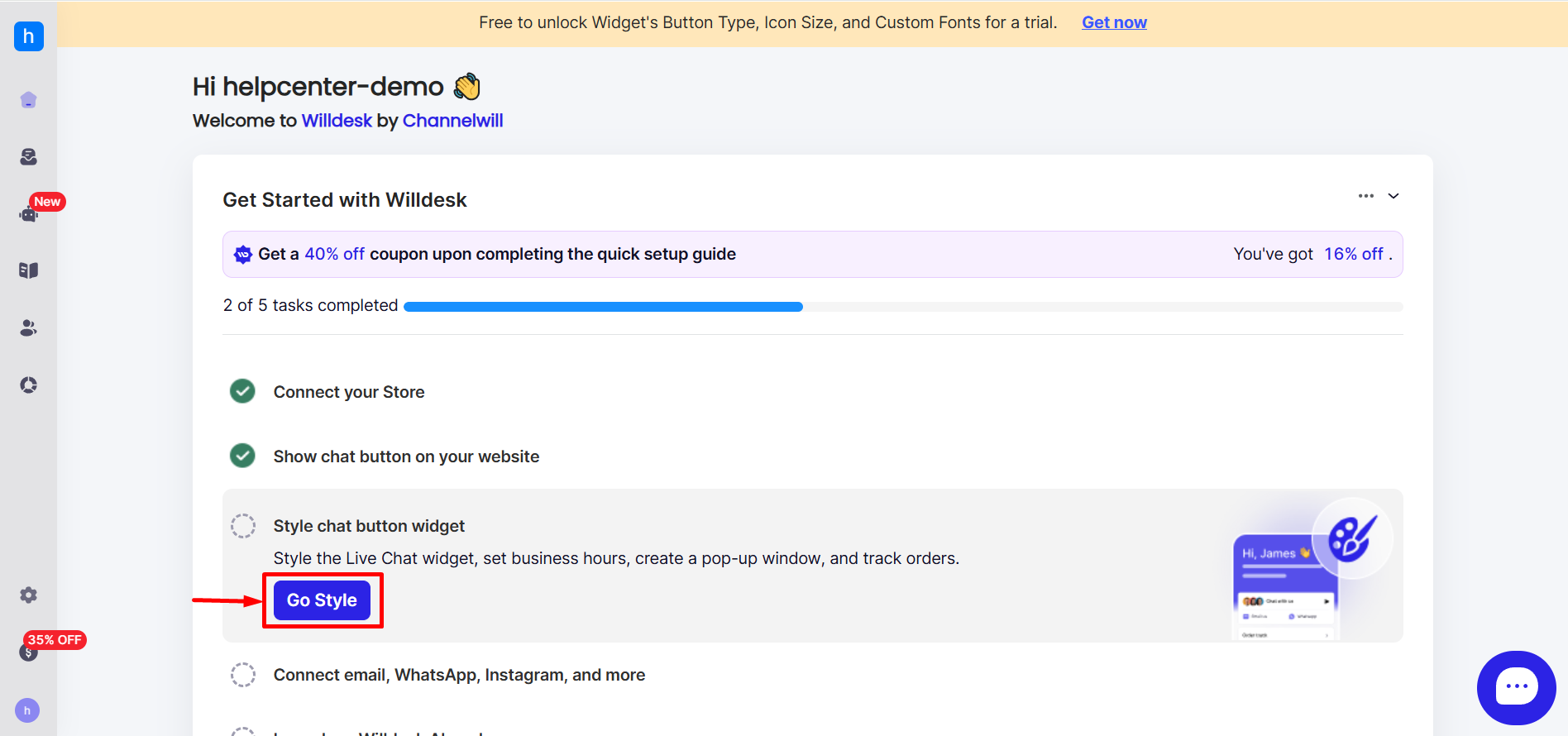
Task: Collapse the Get Started with Willdesk panel
Action: click(x=1394, y=196)
